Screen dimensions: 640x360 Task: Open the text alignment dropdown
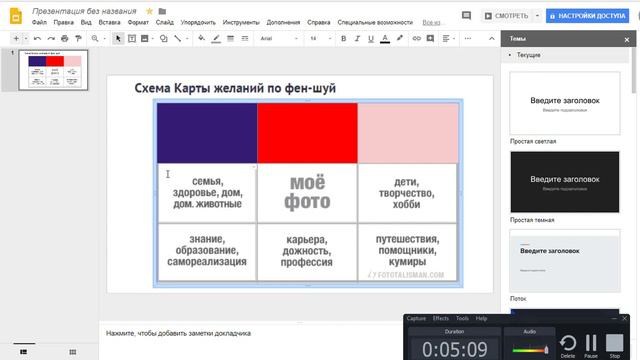[x=449, y=38]
